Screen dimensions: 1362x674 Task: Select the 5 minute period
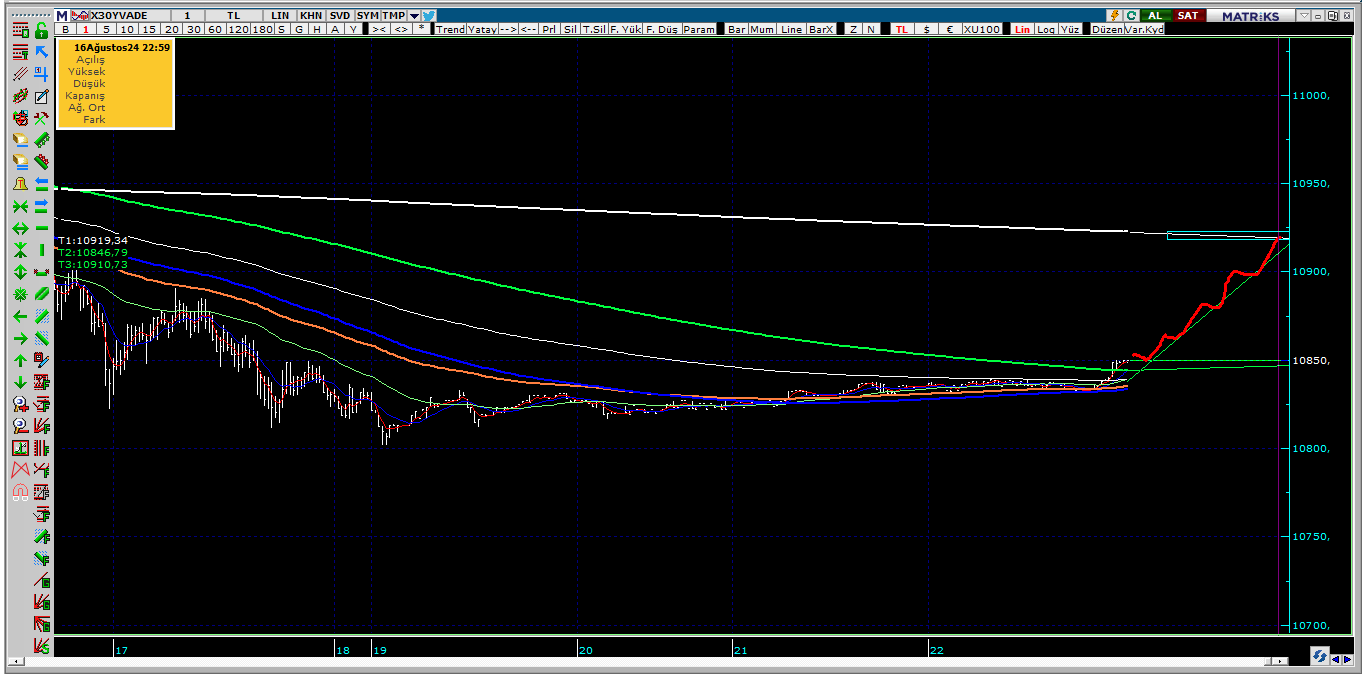pos(106,29)
